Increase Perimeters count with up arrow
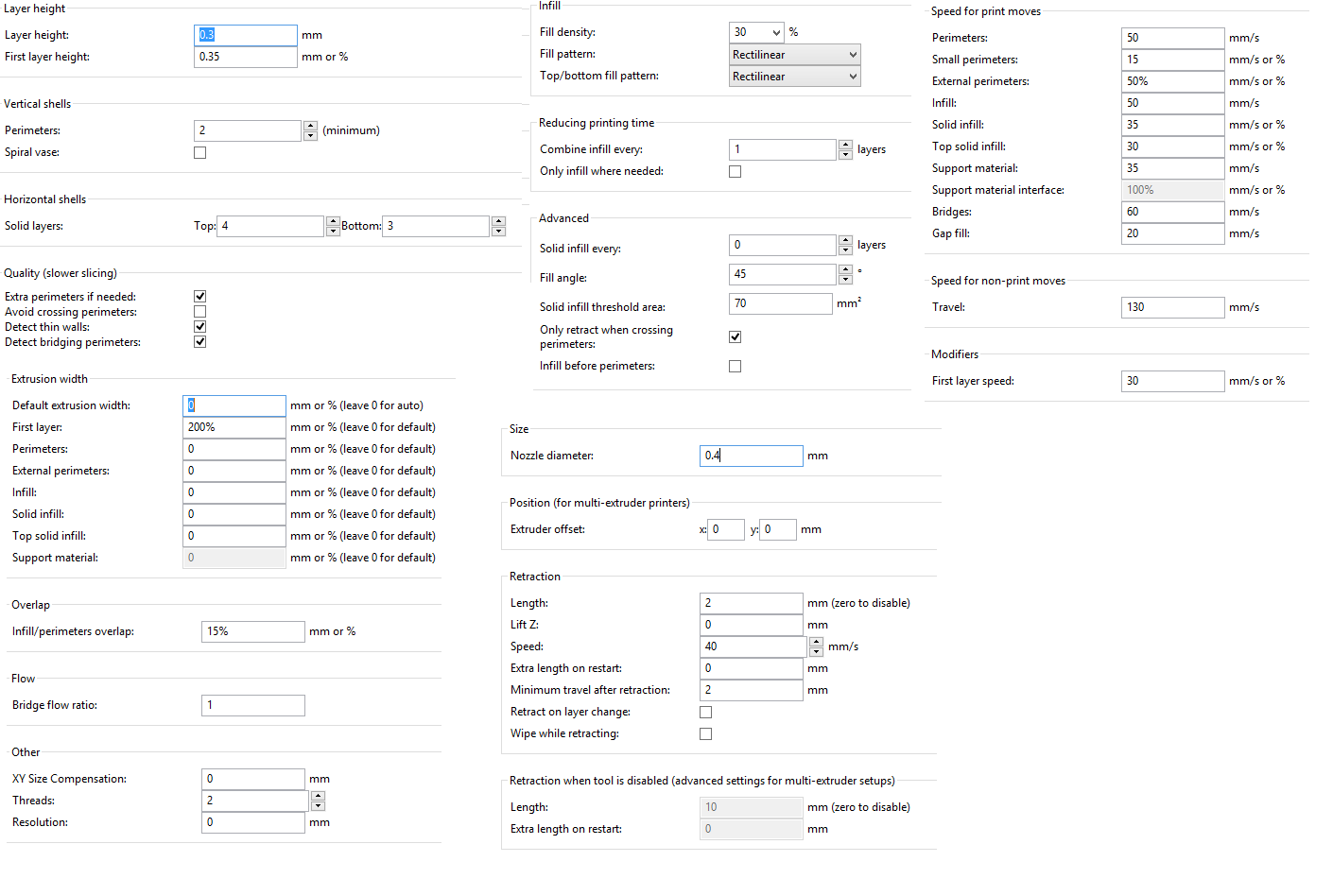The height and width of the screenshot is (896, 1333). (x=310, y=126)
